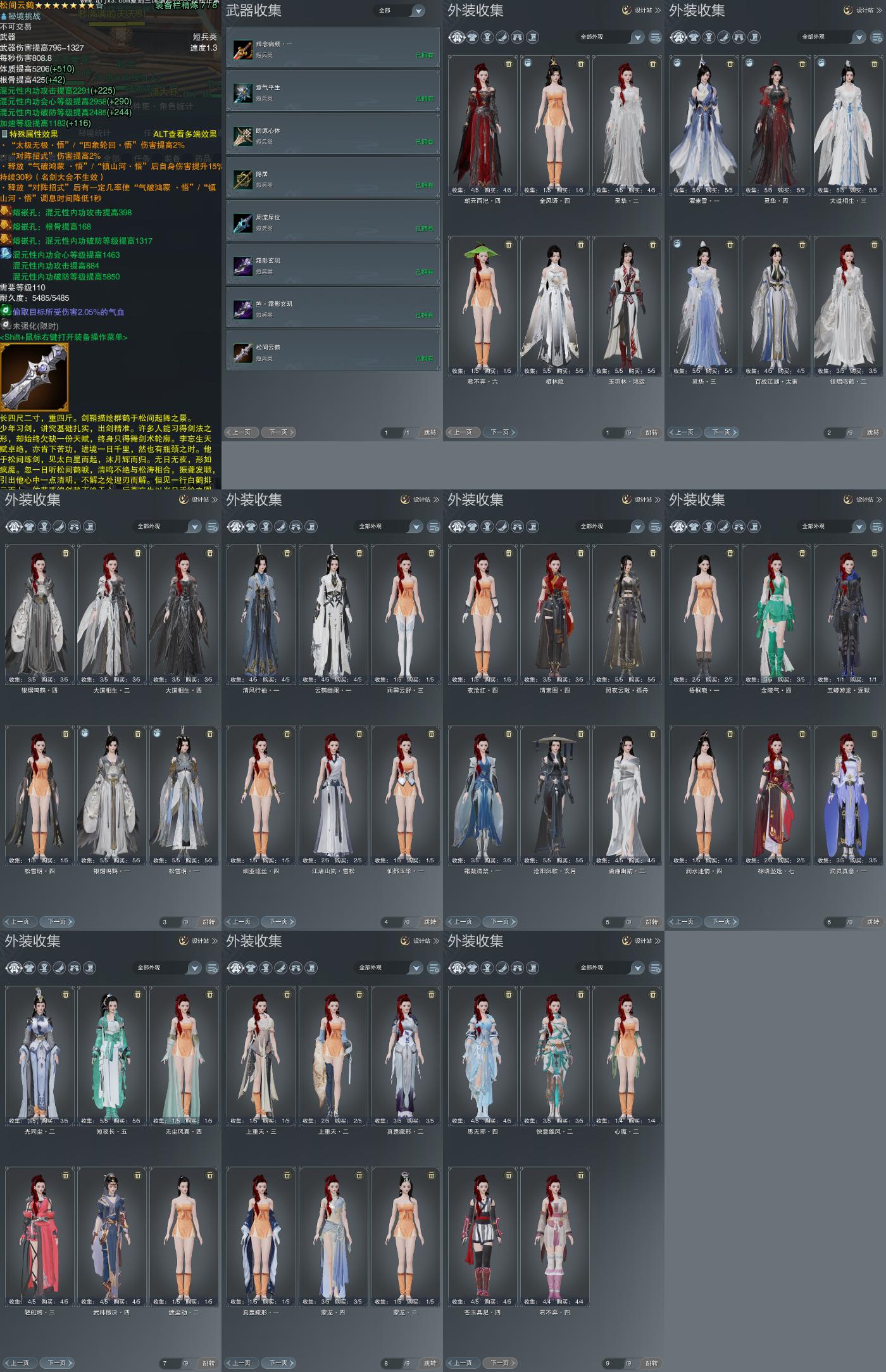Click 上一页 in page 9 outfit panel
Image resolution: width=886 pixels, height=1372 pixels.
tap(463, 1363)
